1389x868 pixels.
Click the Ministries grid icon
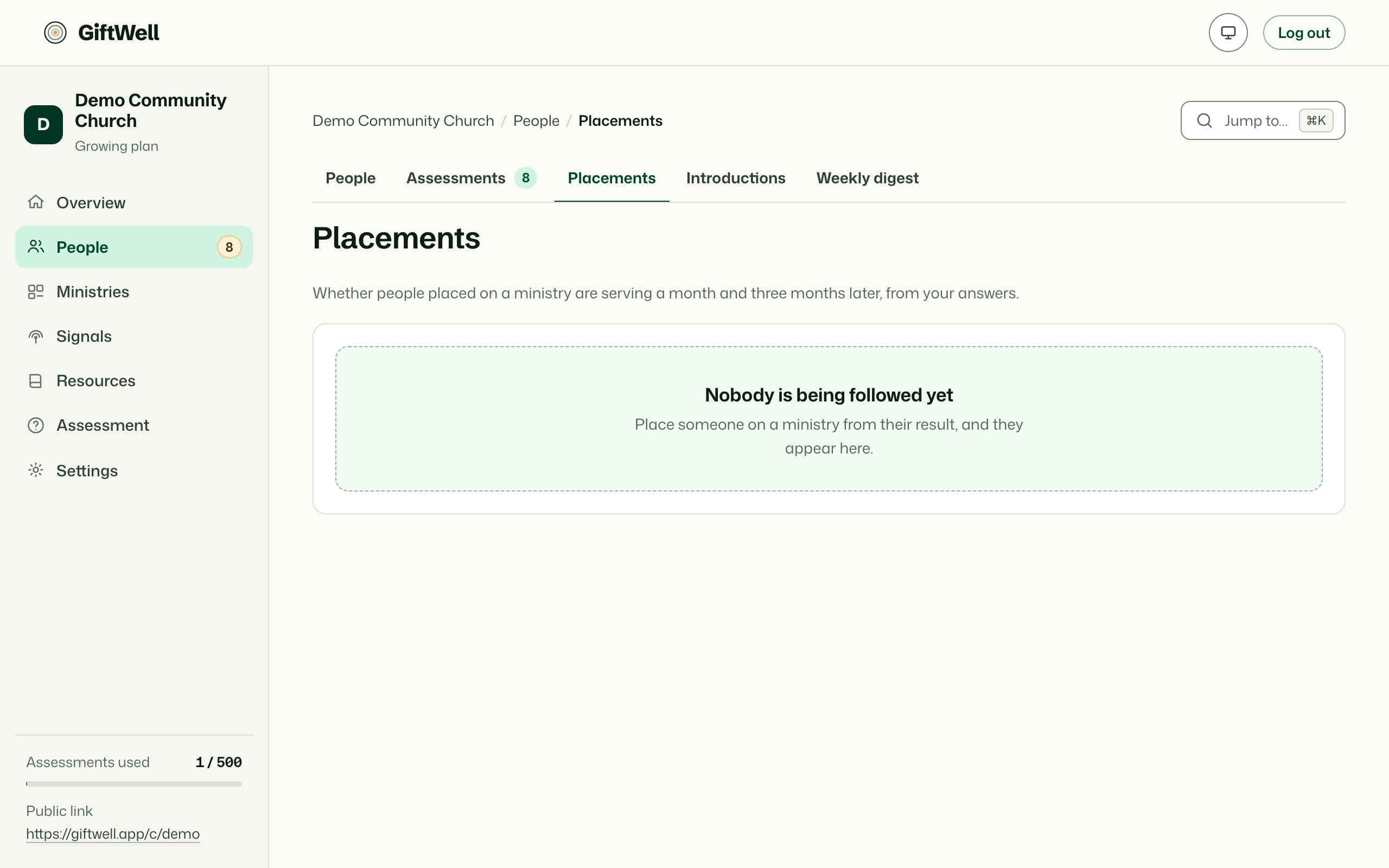coord(36,292)
